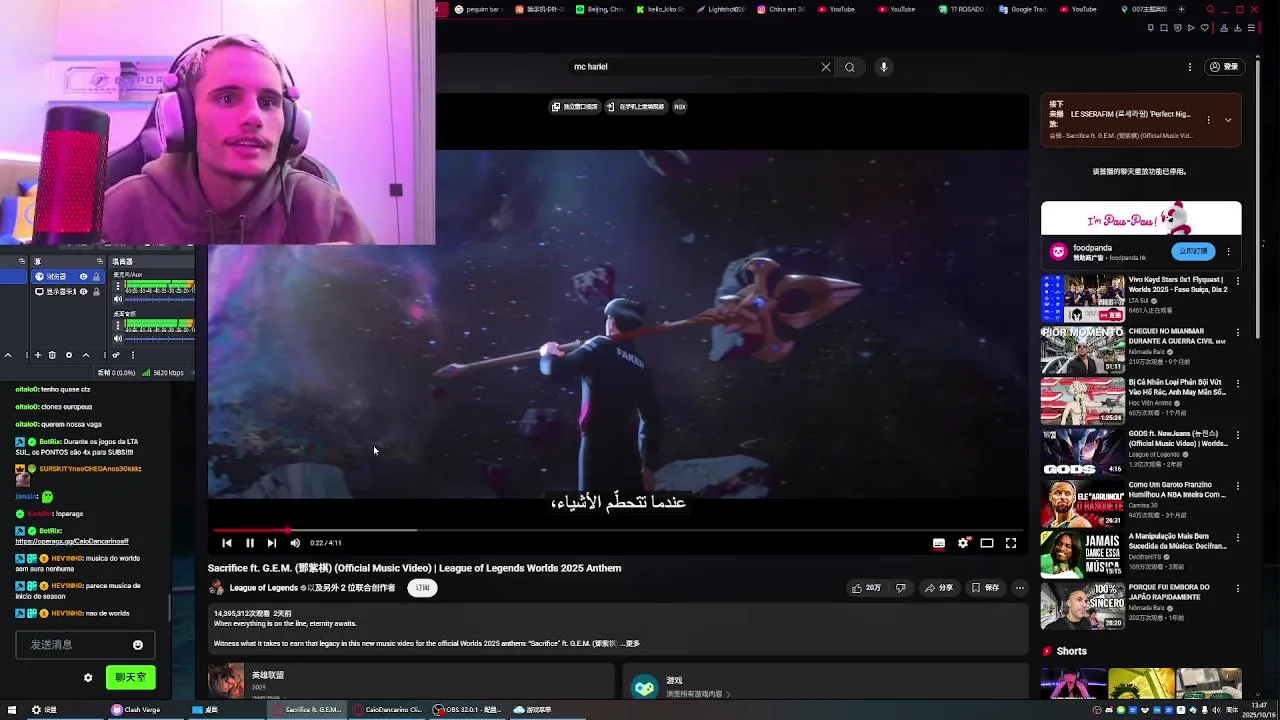Mute Mic/Aux speaker icon in OBS mixer

(x=118, y=299)
